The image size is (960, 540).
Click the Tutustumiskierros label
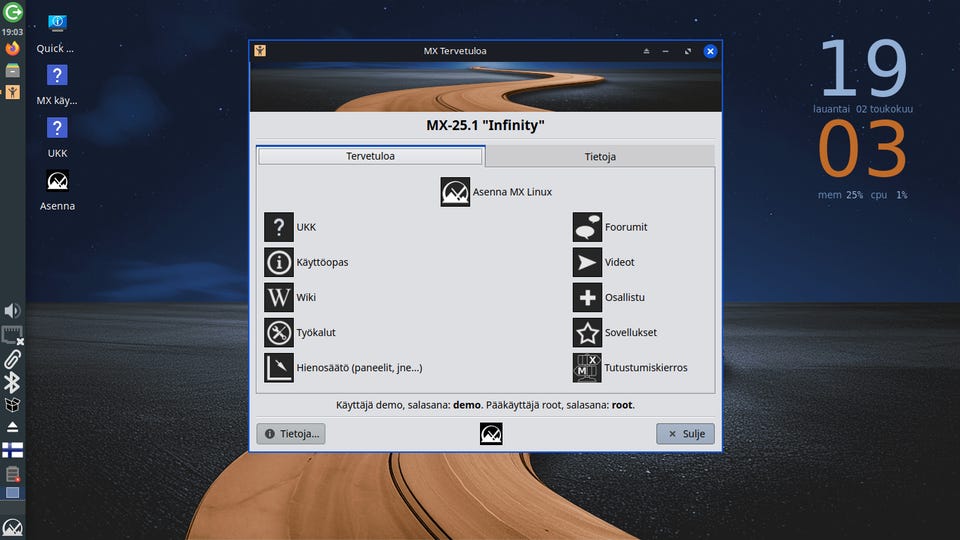646,367
